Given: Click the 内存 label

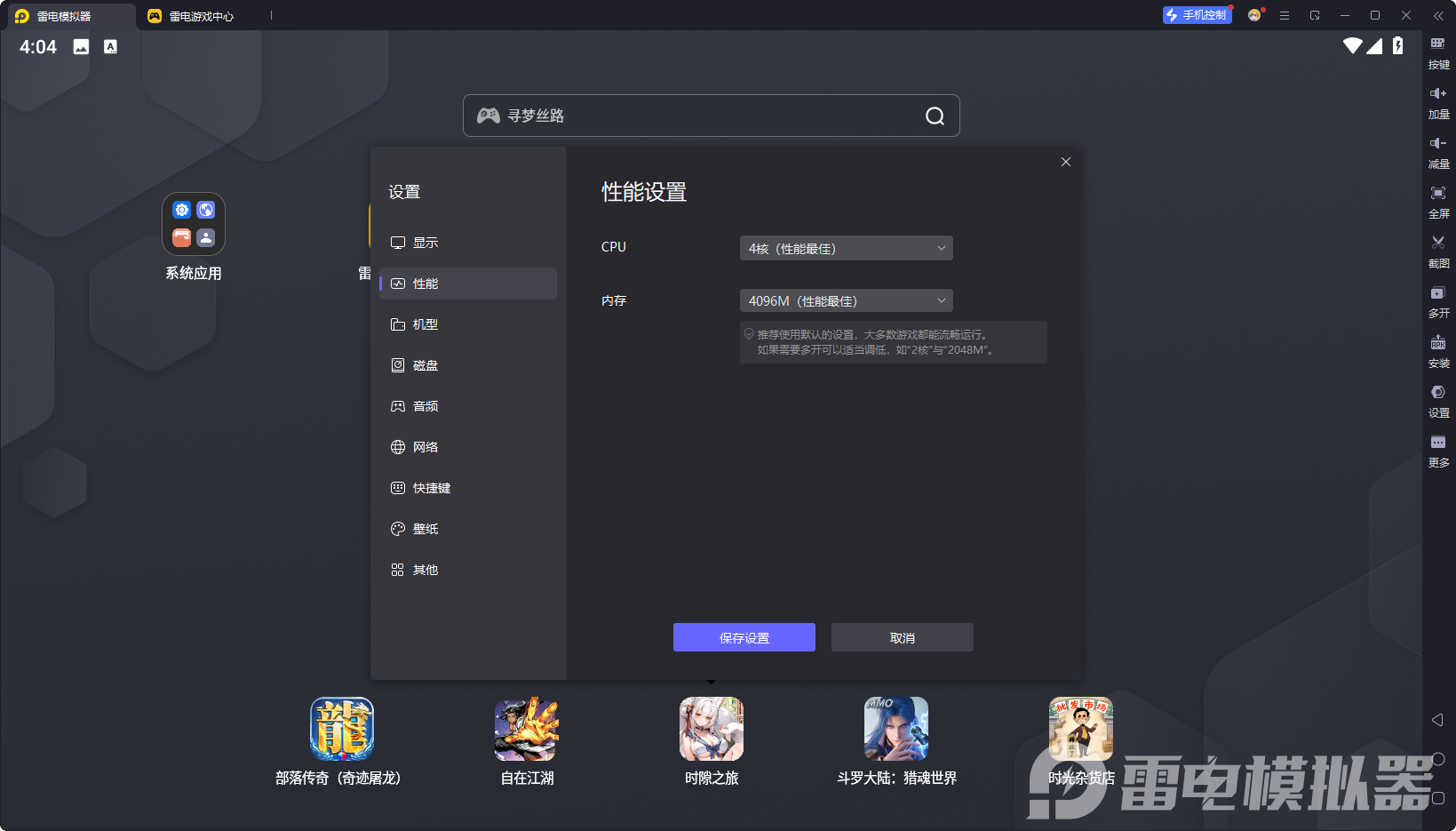Looking at the screenshot, I should [614, 300].
